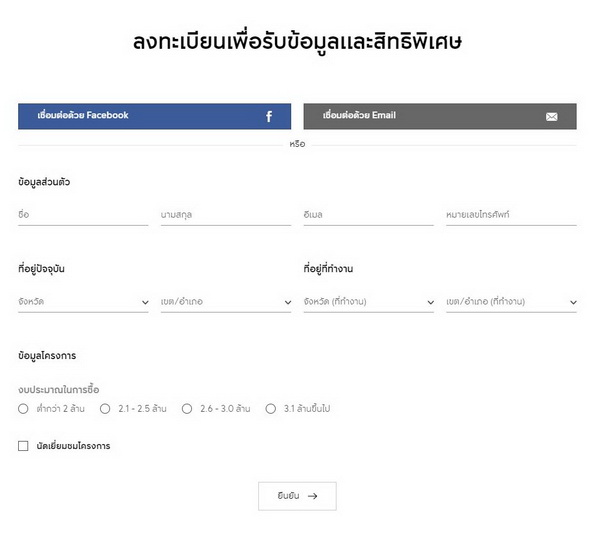Expand the เขต/อำเภอ (ที่ทำงาน) dropdown
Viewport: 600px width, 546px height.
[511, 301]
